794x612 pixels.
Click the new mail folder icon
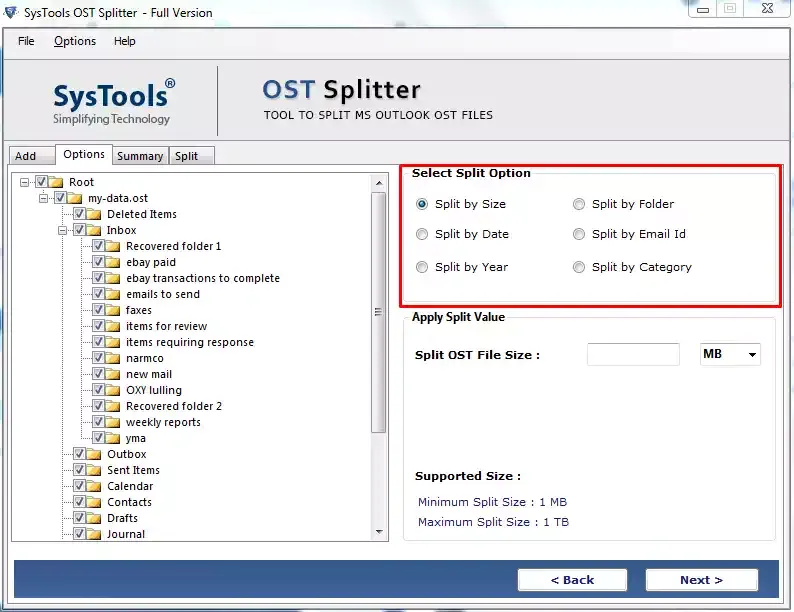click(x=113, y=374)
